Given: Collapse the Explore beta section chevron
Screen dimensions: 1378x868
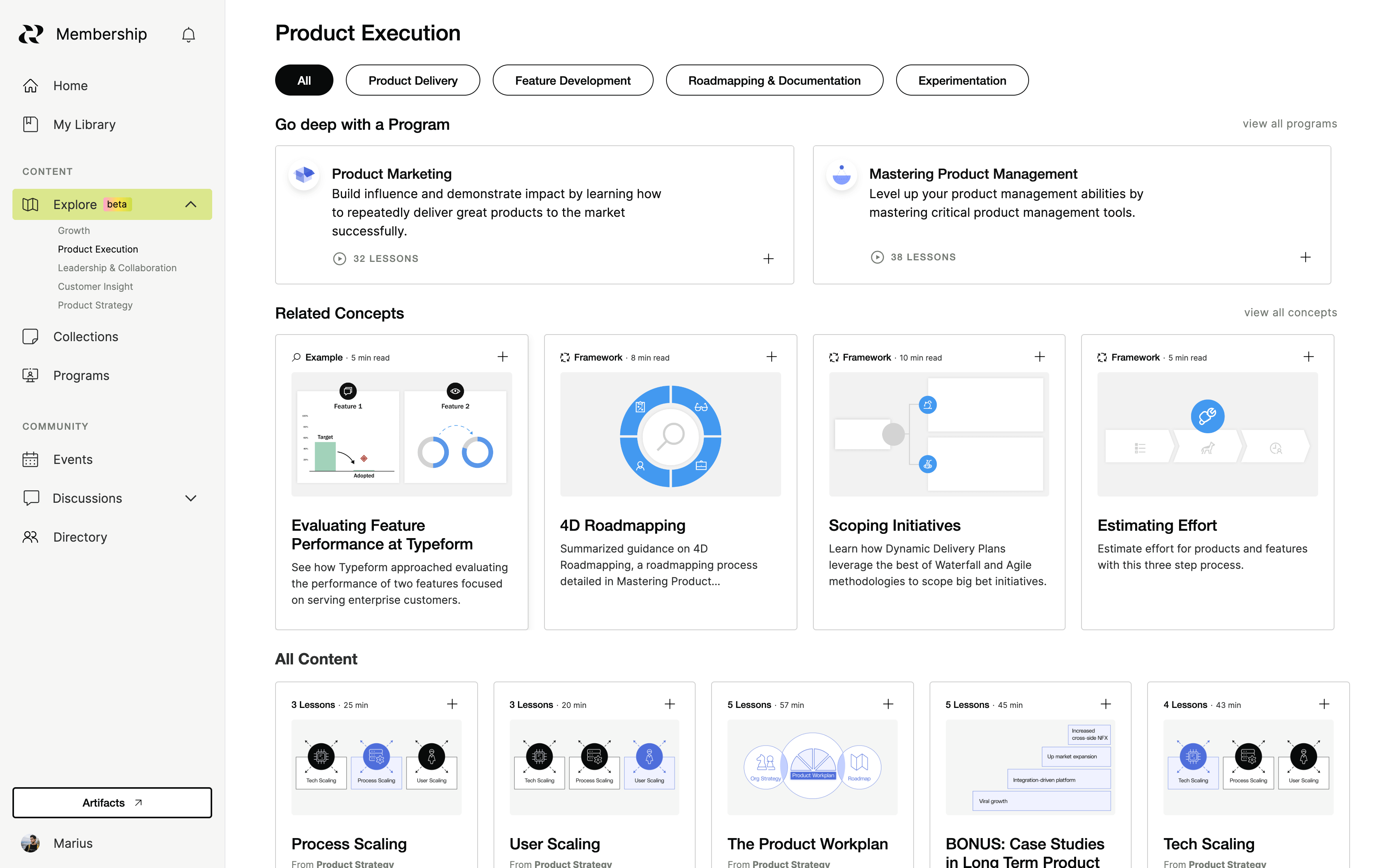Looking at the screenshot, I should point(190,204).
